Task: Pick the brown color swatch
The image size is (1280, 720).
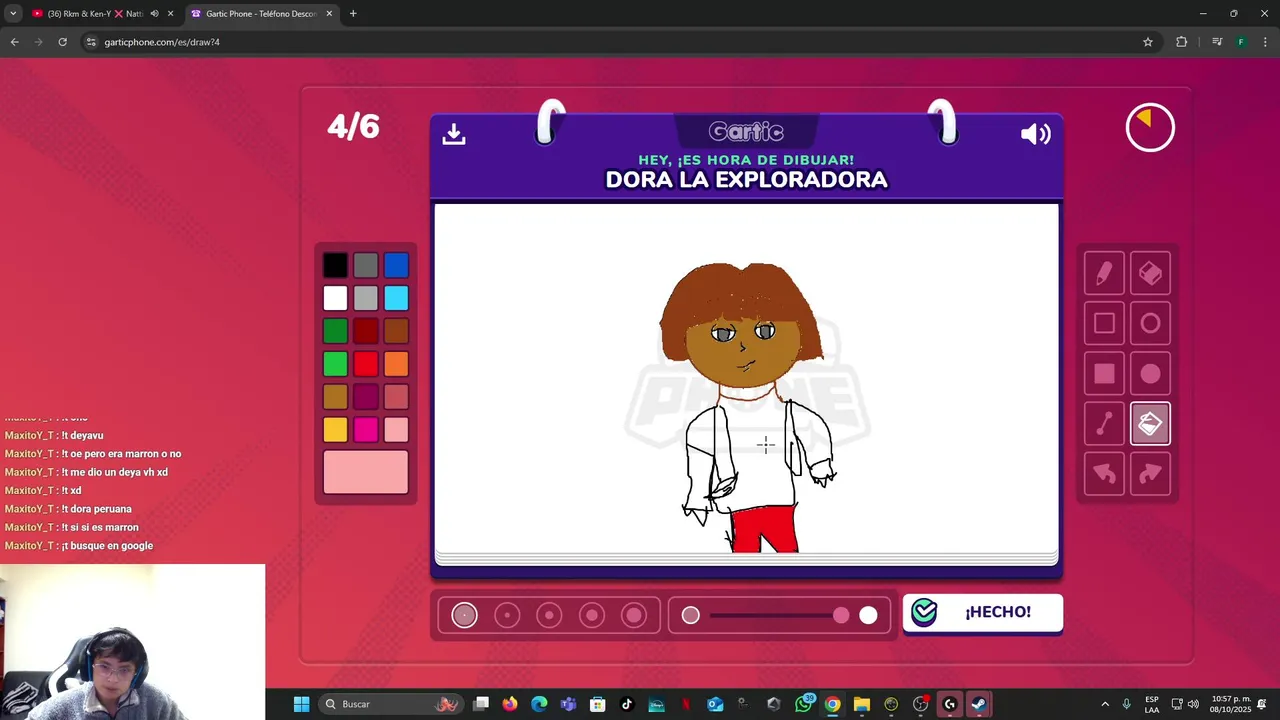Action: (x=396, y=331)
